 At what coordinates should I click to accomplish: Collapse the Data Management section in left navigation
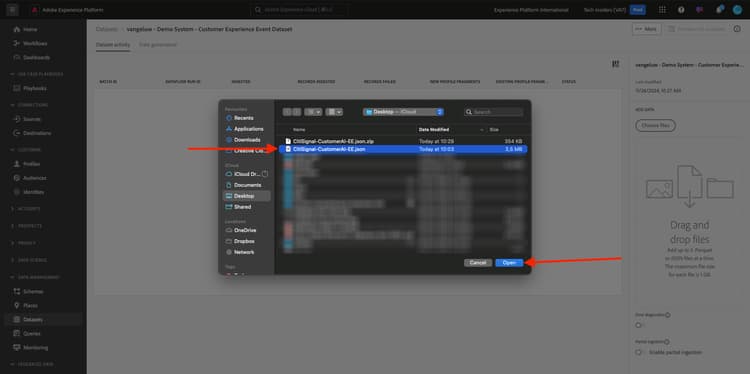12,277
